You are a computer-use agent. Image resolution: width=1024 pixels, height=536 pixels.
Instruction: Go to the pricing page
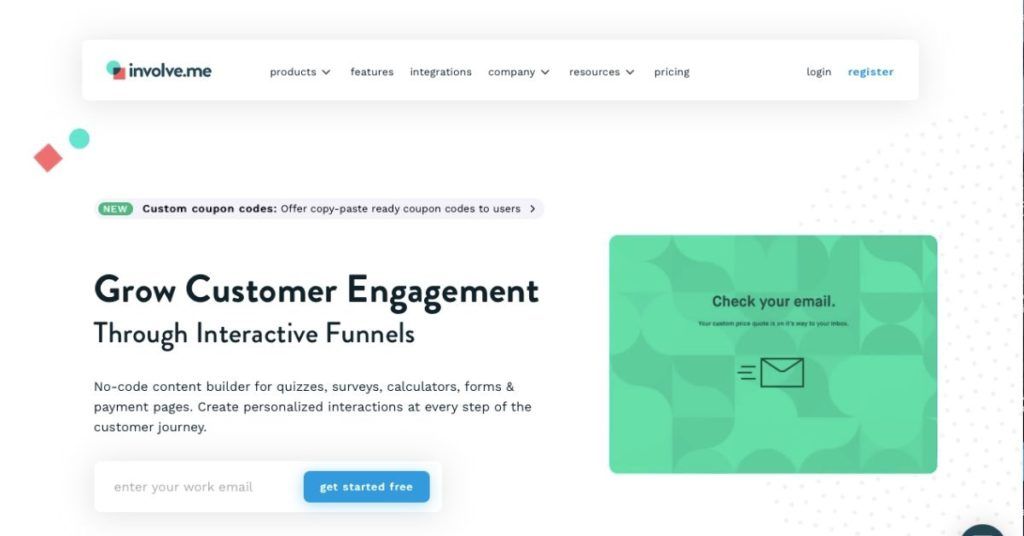click(x=671, y=72)
